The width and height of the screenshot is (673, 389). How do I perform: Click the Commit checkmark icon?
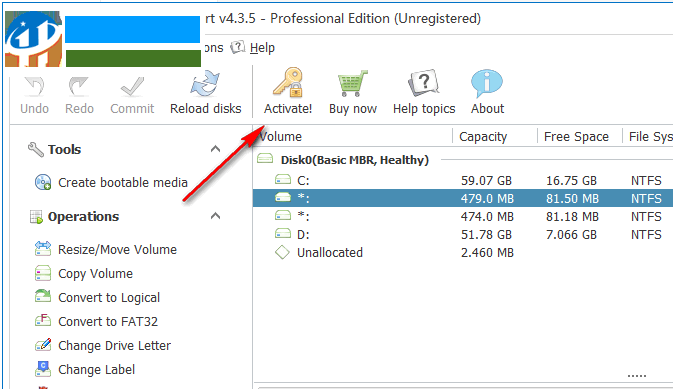[x=132, y=86]
